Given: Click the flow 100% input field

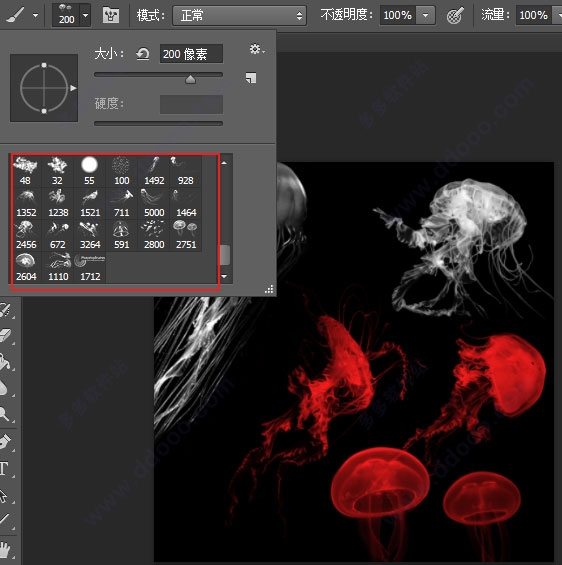Looking at the screenshot, I should pos(534,15).
